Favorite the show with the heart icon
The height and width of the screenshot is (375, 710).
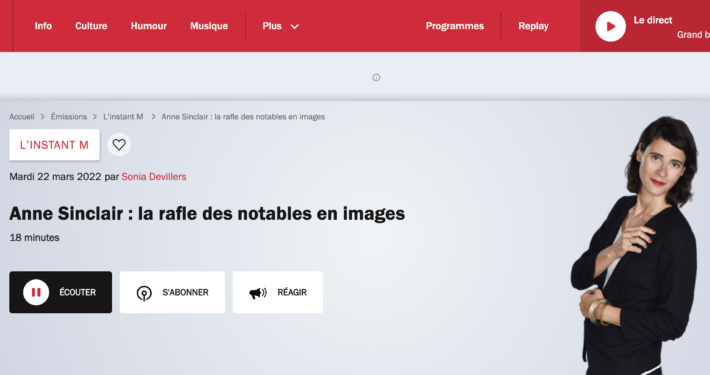coord(119,144)
